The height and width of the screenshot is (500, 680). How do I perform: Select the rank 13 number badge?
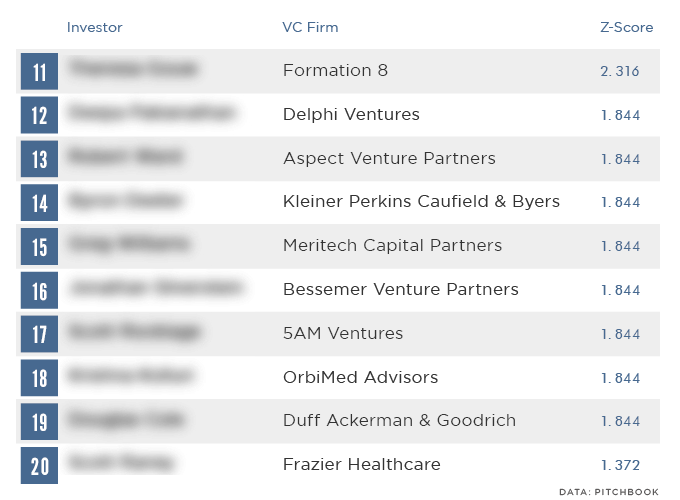click(x=39, y=159)
